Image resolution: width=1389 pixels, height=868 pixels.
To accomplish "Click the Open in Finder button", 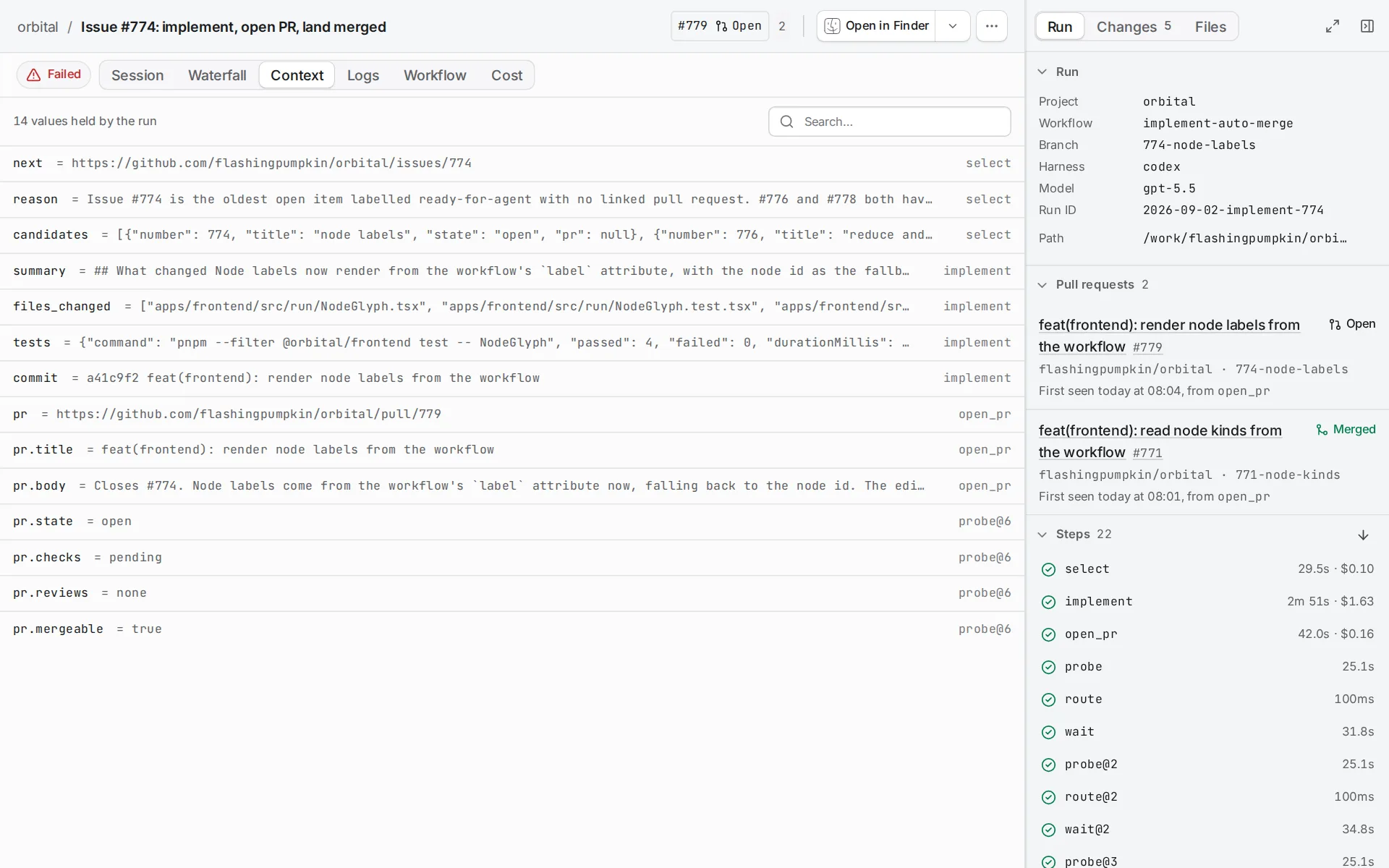I will pyautogui.click(x=876, y=26).
